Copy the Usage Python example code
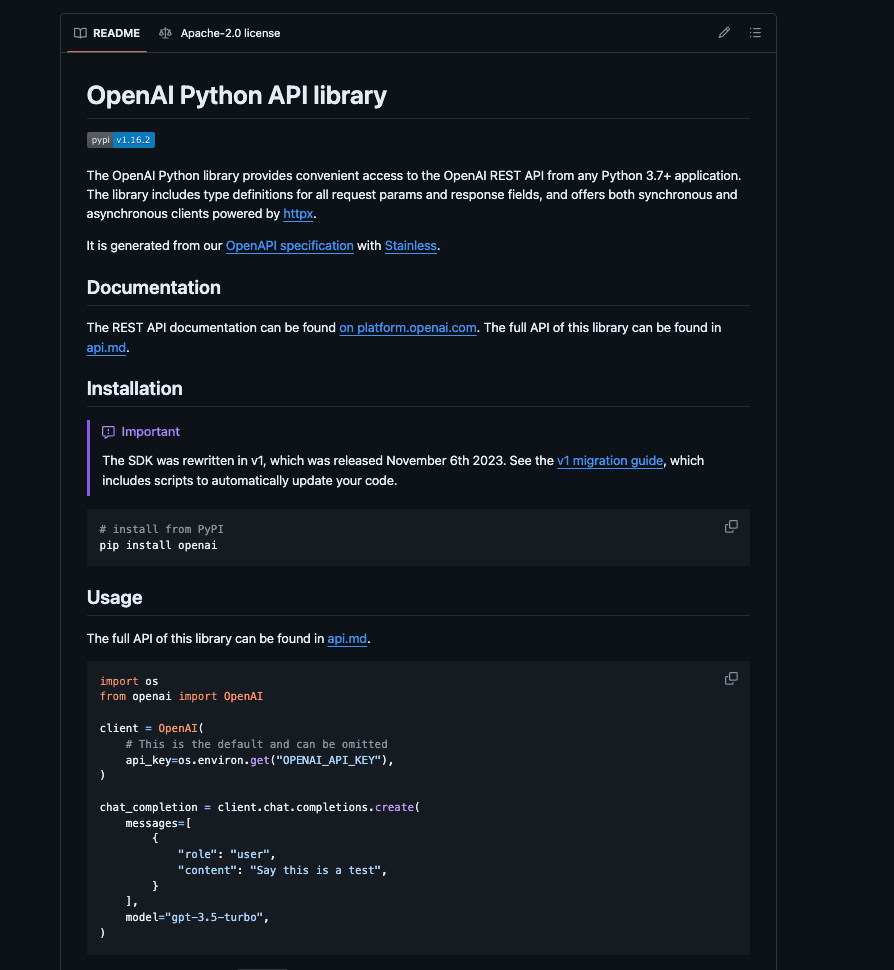 tap(731, 679)
